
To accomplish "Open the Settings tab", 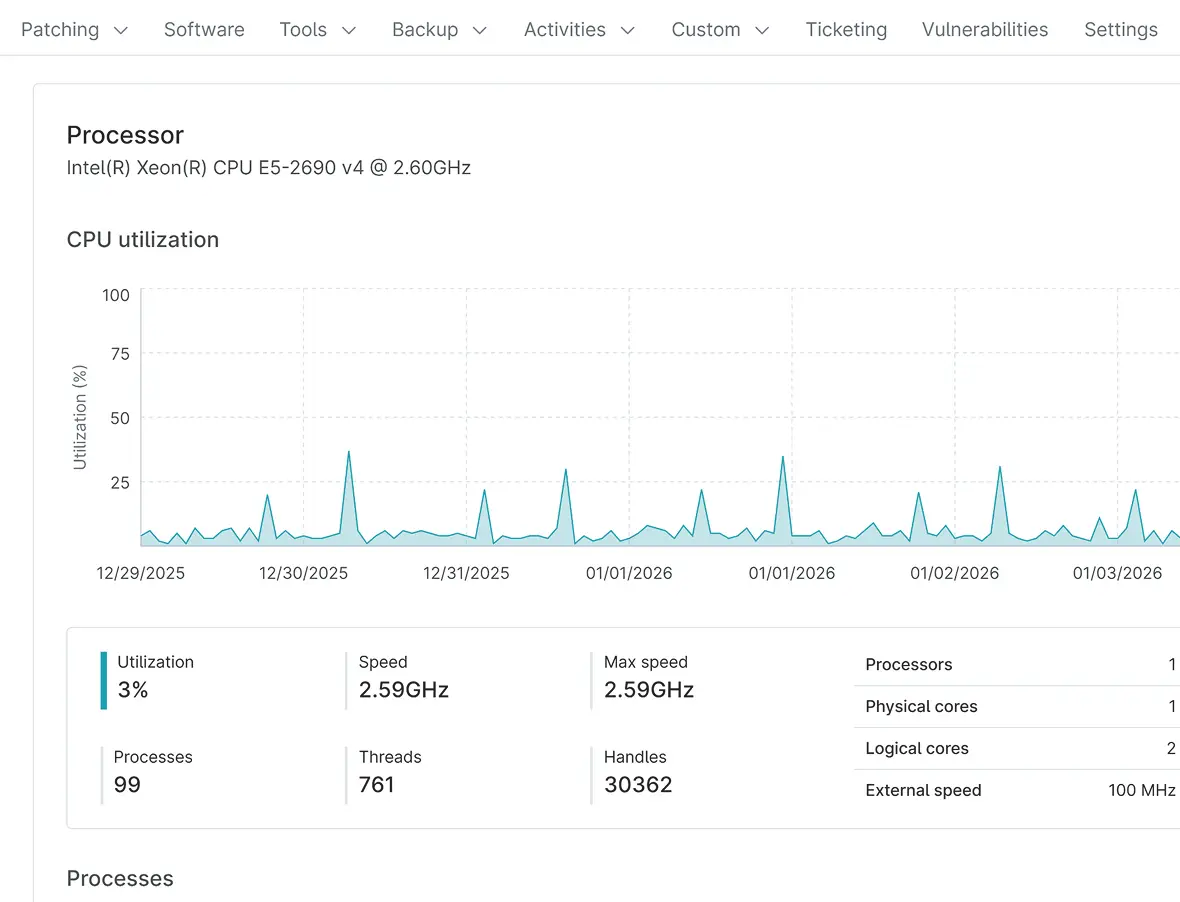I will 1121,29.
